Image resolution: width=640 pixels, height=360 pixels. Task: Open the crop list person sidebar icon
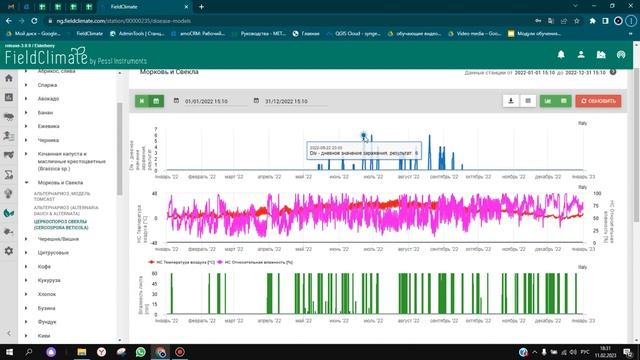coord(9,136)
